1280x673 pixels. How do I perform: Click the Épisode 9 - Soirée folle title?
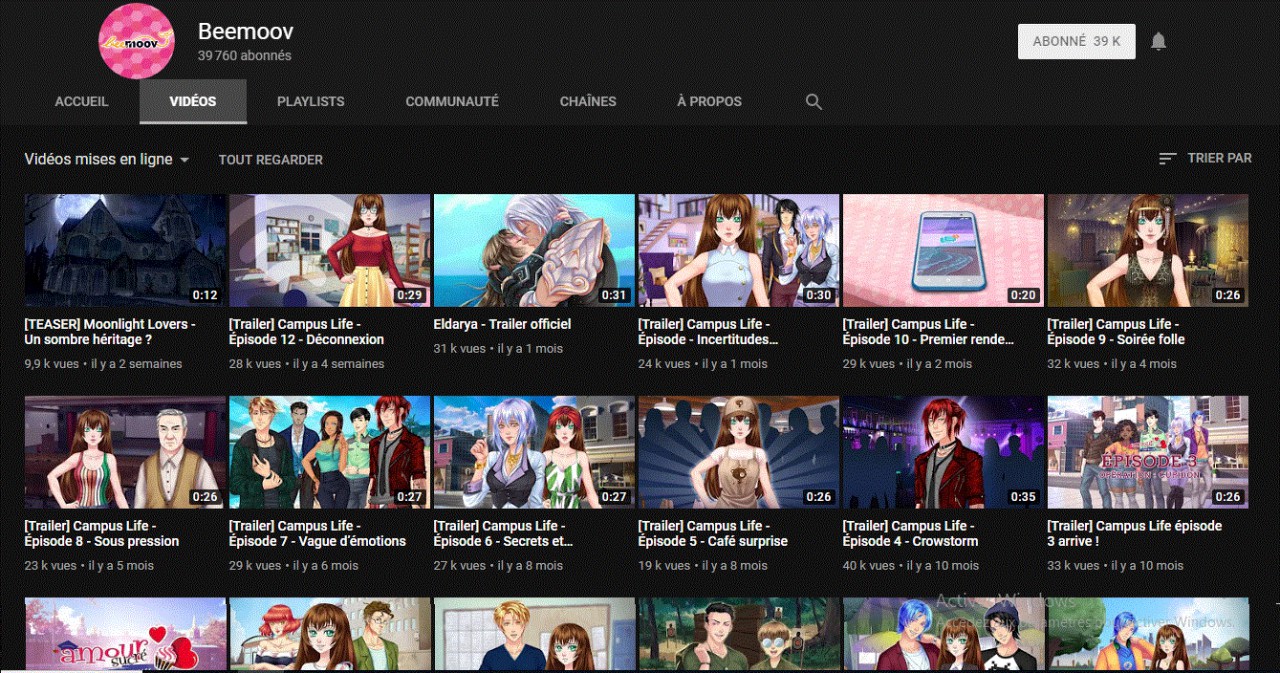(x=1116, y=332)
